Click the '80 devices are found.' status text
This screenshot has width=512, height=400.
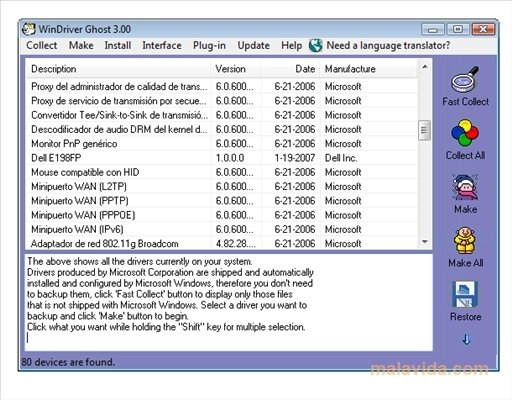click(x=68, y=362)
